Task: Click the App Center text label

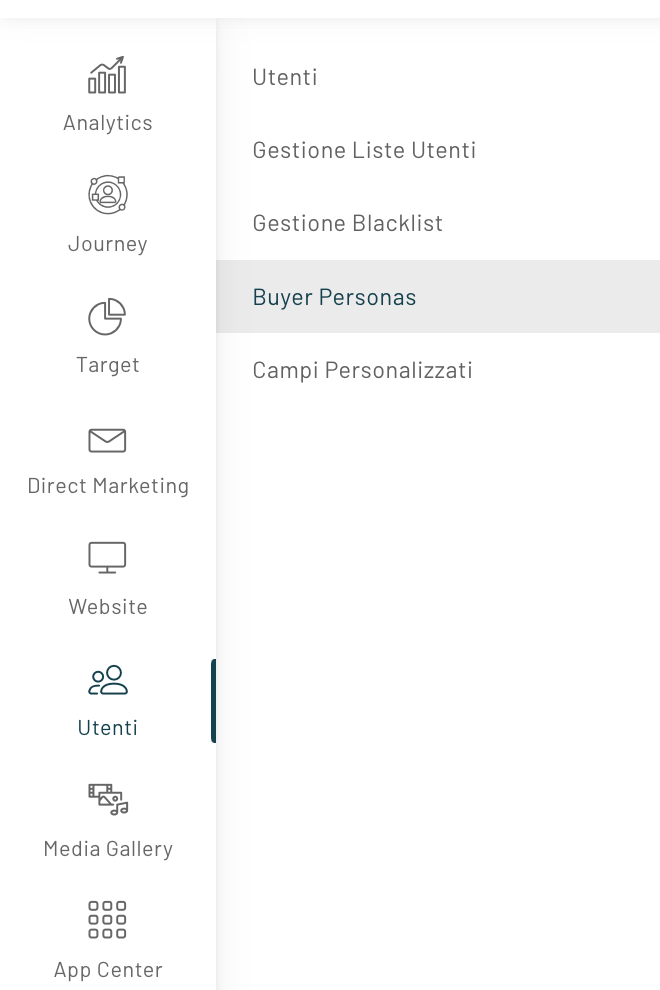Action: [108, 970]
